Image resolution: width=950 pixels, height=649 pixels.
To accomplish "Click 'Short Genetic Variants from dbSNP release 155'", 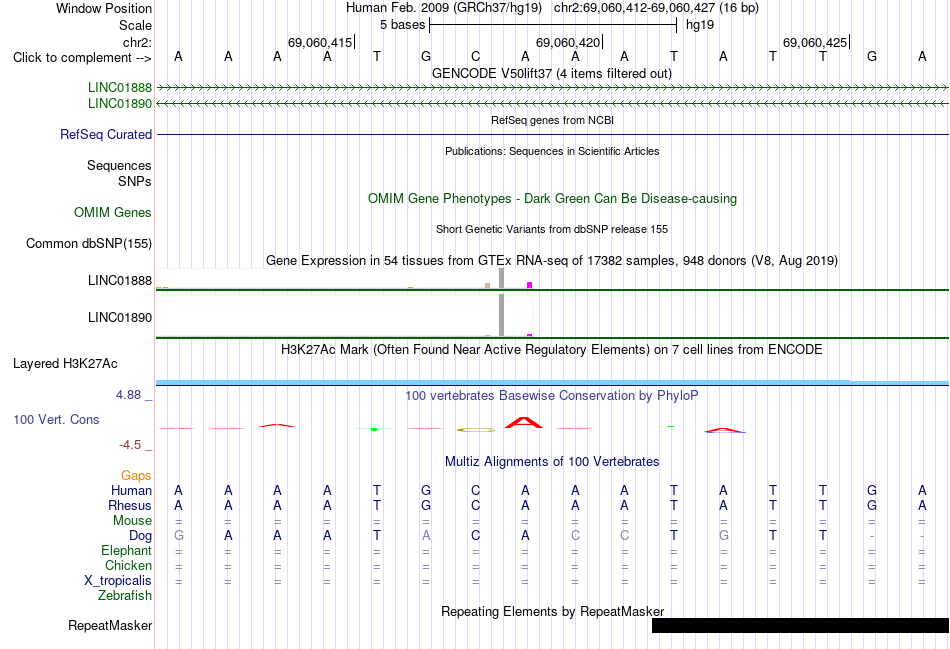I will pyautogui.click(x=552, y=229).
